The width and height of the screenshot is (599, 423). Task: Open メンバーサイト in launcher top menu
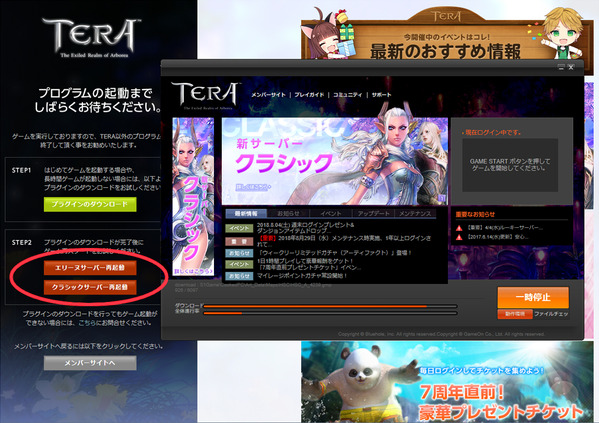(269, 95)
